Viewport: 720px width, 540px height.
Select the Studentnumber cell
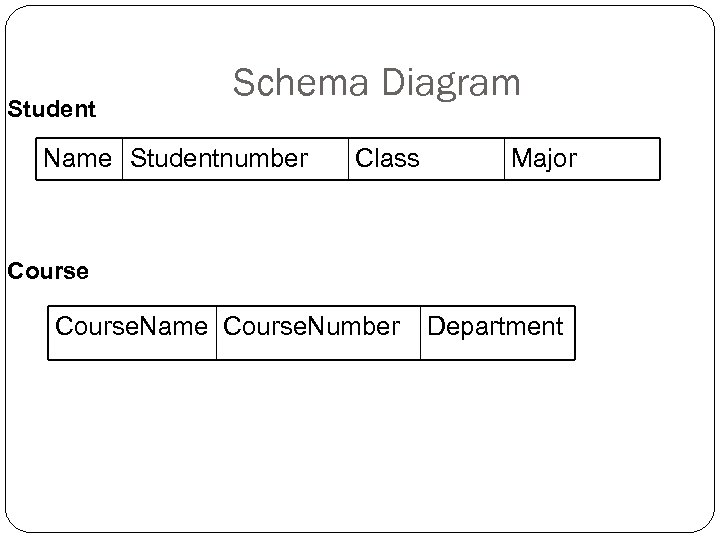coord(219,158)
